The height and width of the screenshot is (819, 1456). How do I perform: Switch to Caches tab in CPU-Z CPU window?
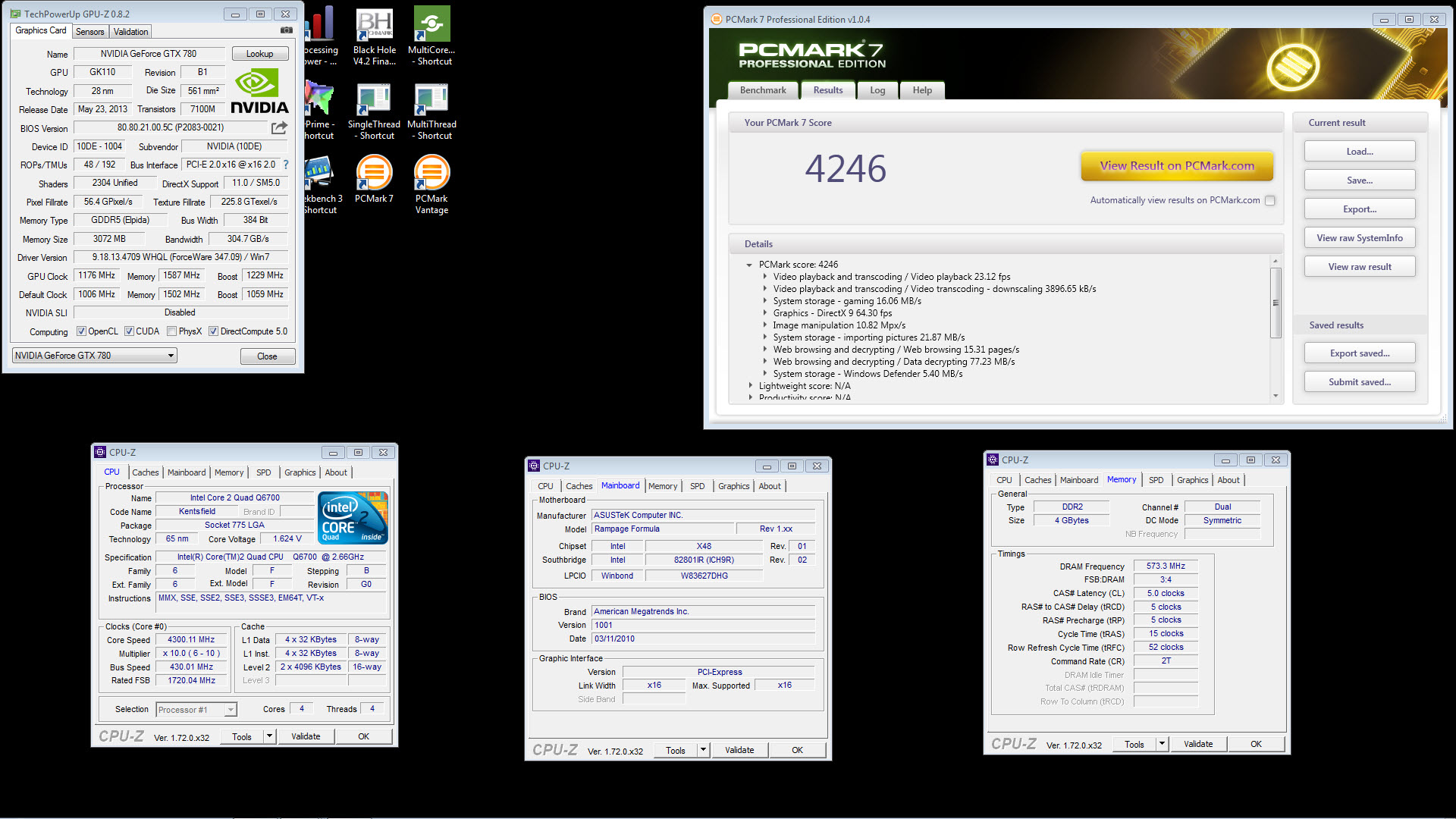pos(146,472)
